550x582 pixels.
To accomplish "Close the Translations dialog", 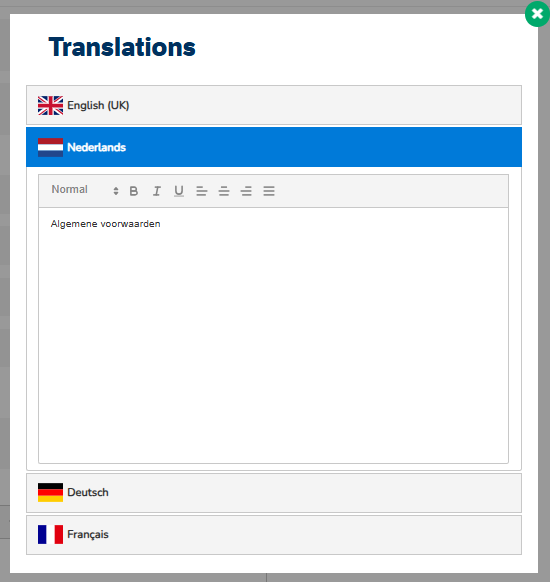I will (537, 14).
